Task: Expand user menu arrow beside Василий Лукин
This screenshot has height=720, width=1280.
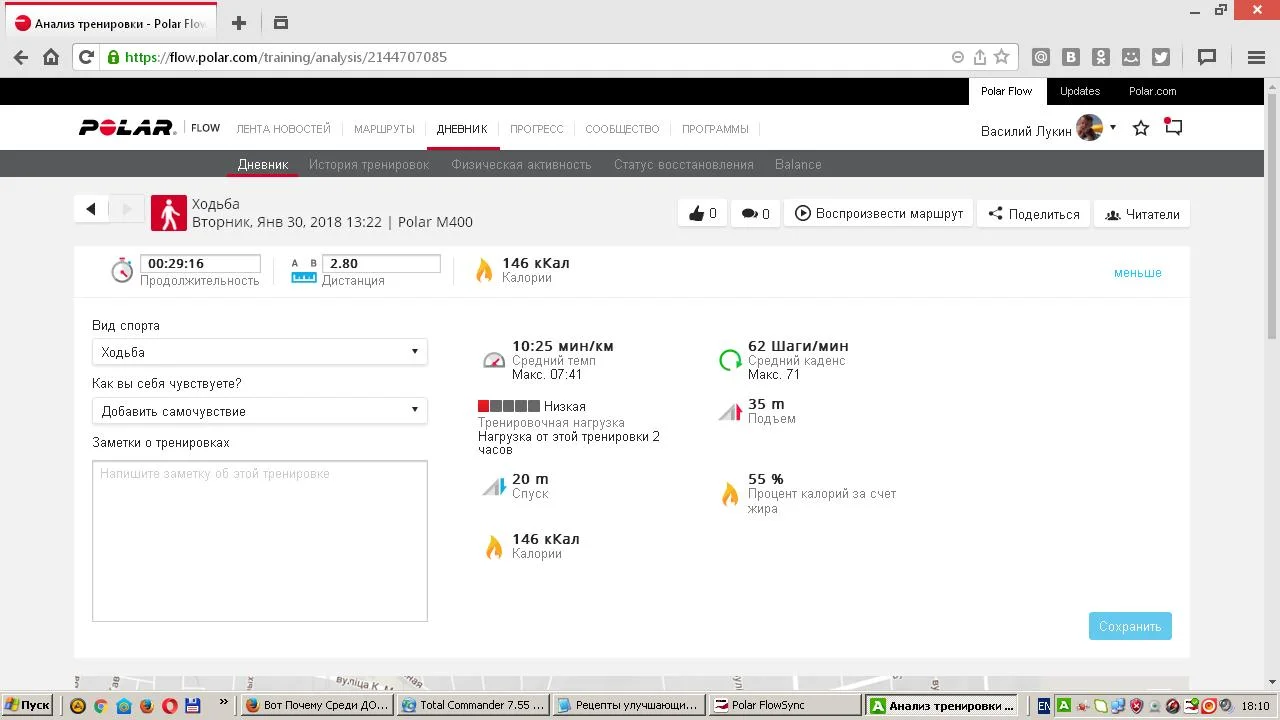Action: point(1113,128)
